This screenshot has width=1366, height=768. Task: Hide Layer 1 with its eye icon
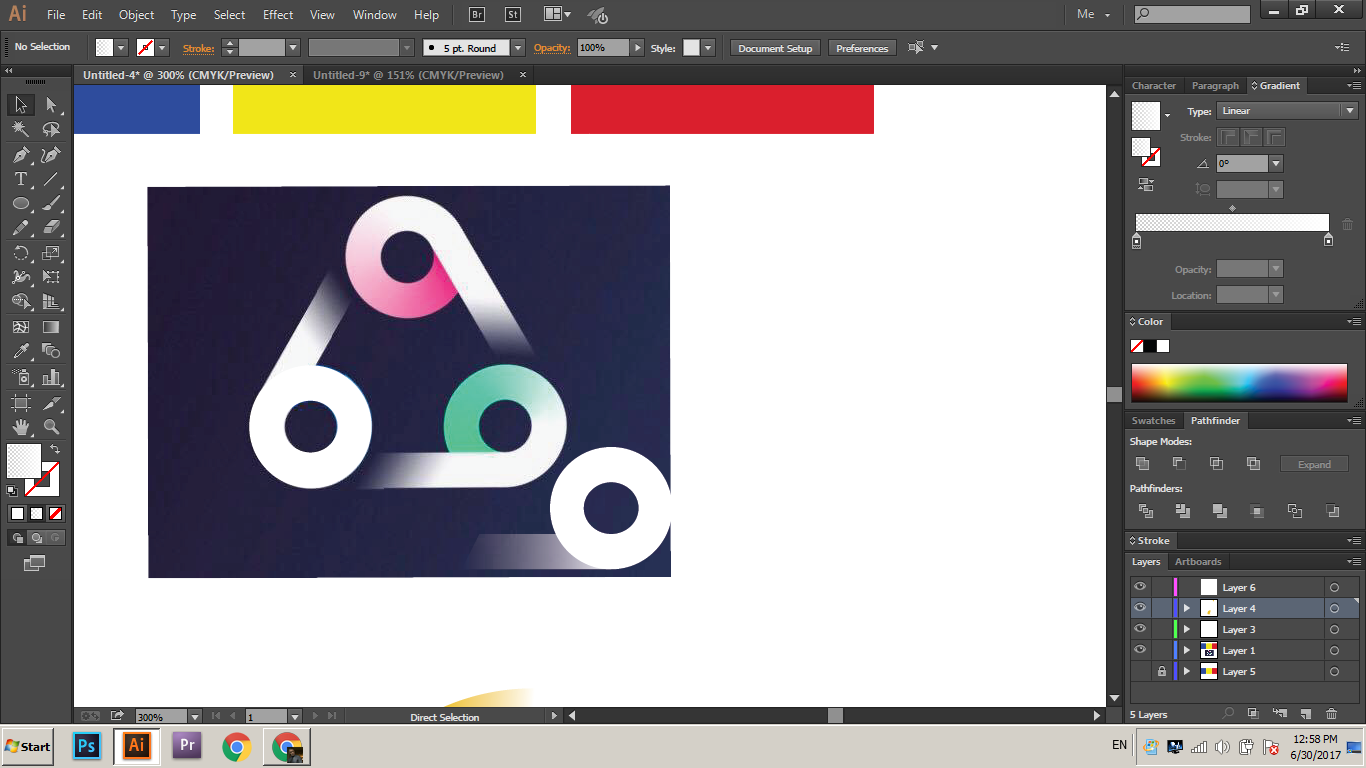point(1140,650)
